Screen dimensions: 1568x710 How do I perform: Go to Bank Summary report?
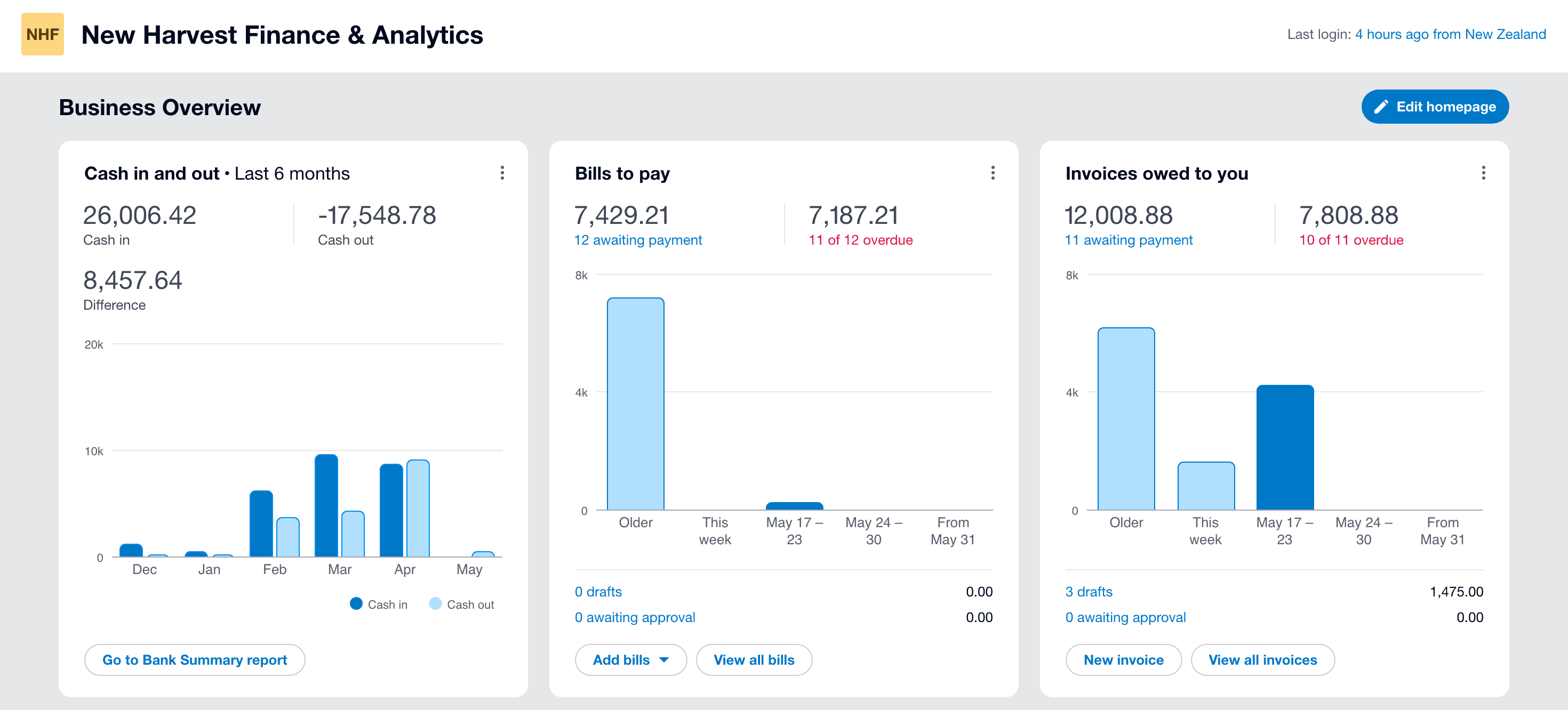click(x=195, y=659)
